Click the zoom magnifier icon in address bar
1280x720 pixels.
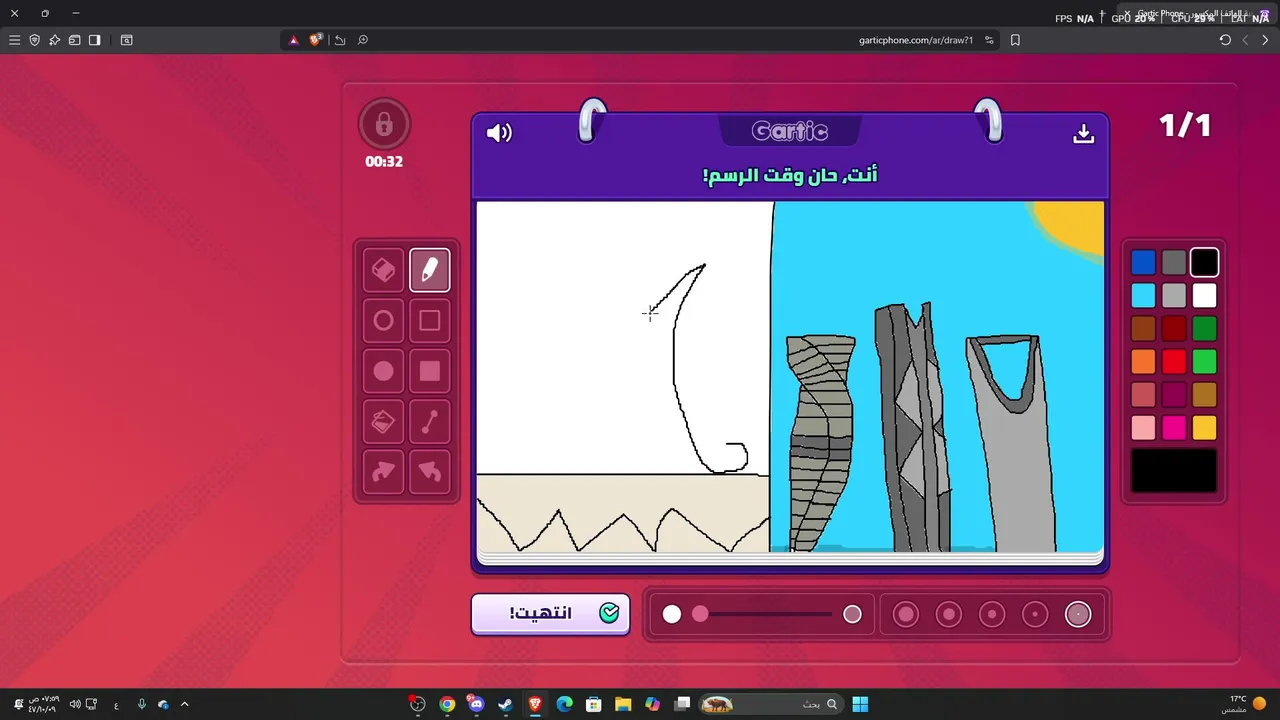363,40
